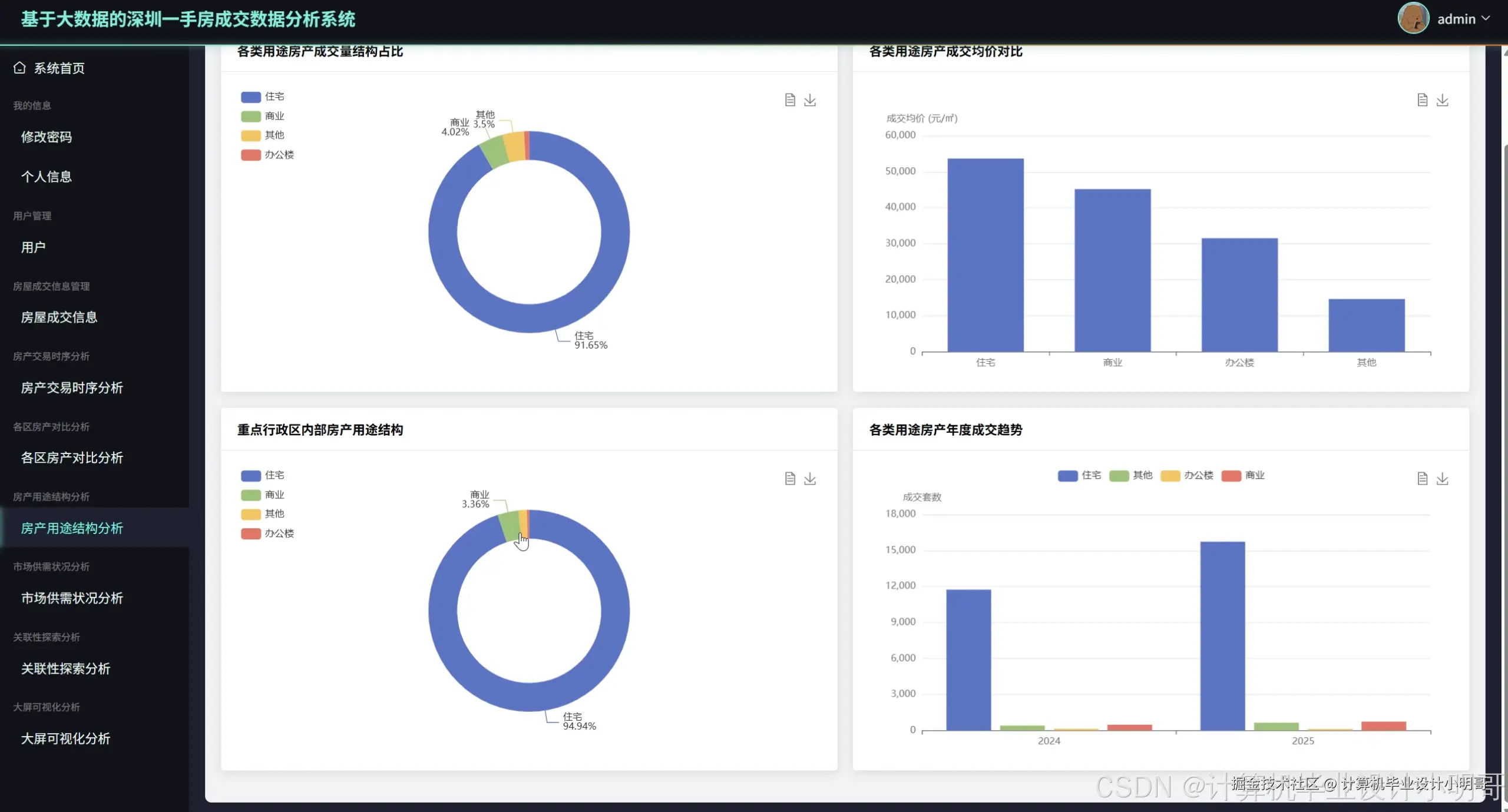Open the 修改密码 link
Image resolution: width=1508 pixels, height=812 pixels.
pyautogui.click(x=47, y=137)
